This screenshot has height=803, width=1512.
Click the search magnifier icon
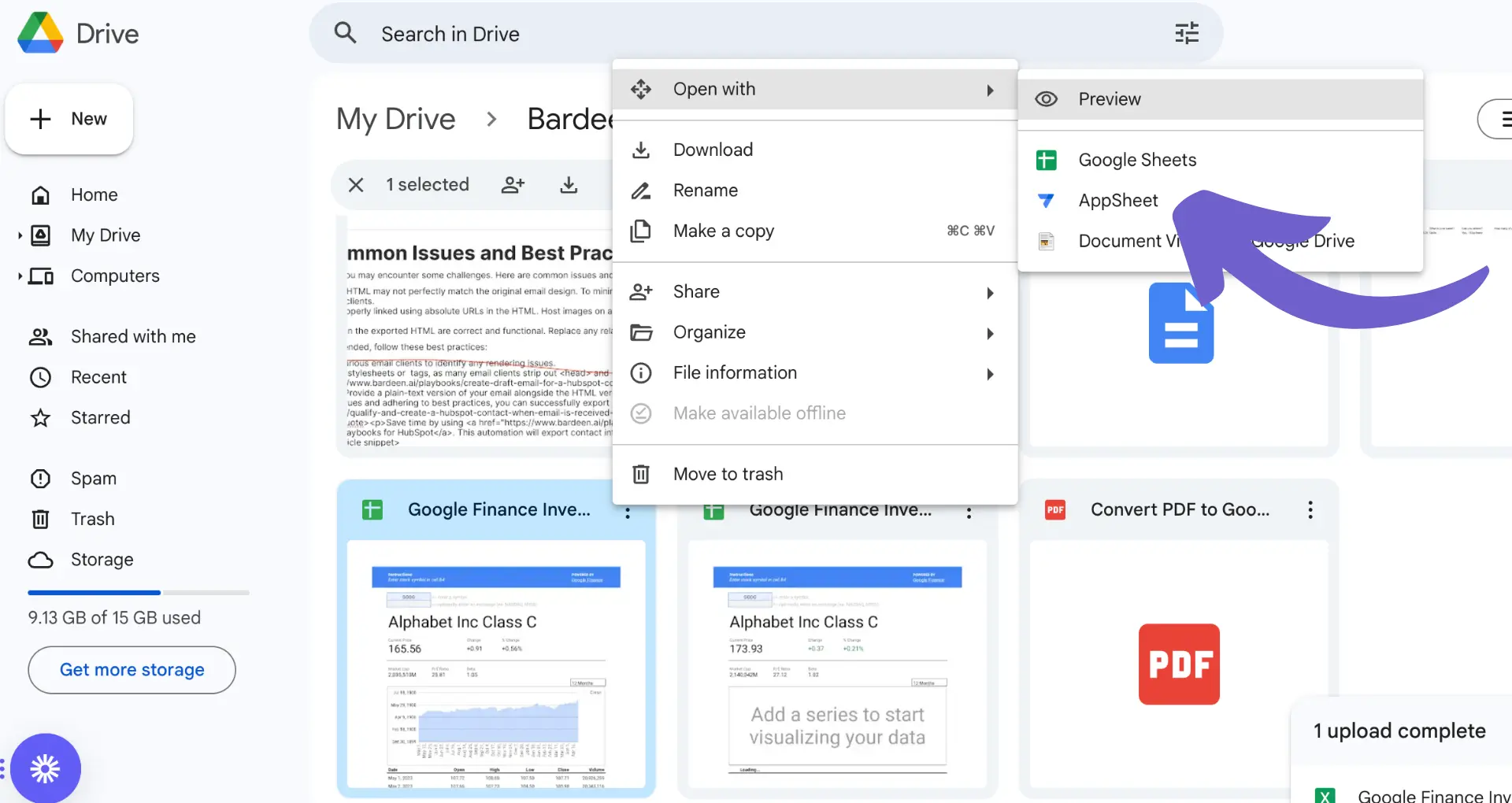345,33
